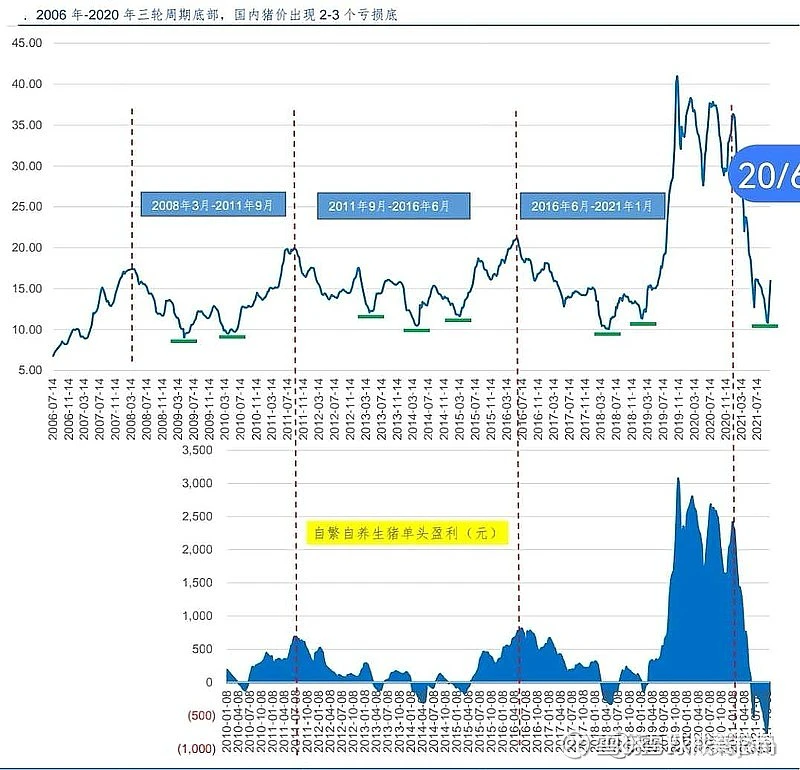The height and width of the screenshot is (770, 800).
Task: Click the 40.00 price axis value
Action: click(x=27, y=84)
